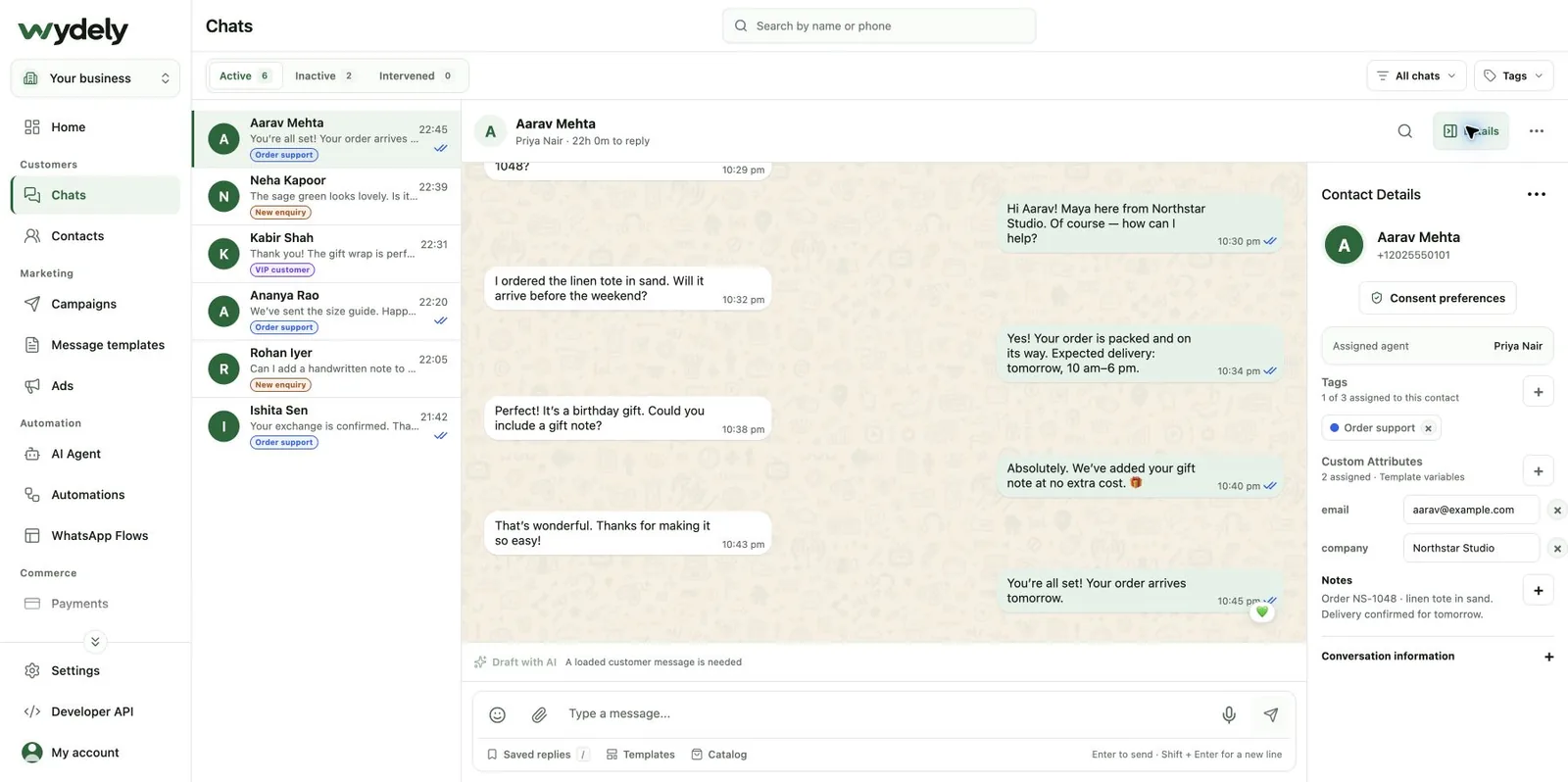Open the All chats filter dropdown

click(x=1415, y=75)
